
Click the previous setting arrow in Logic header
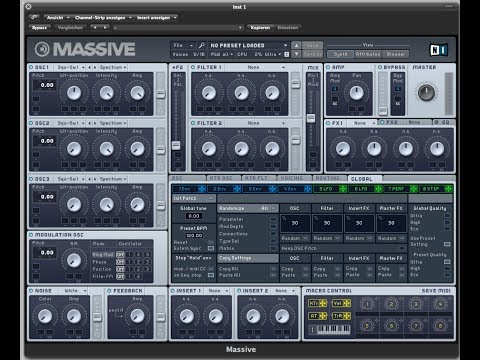(x=95, y=27)
